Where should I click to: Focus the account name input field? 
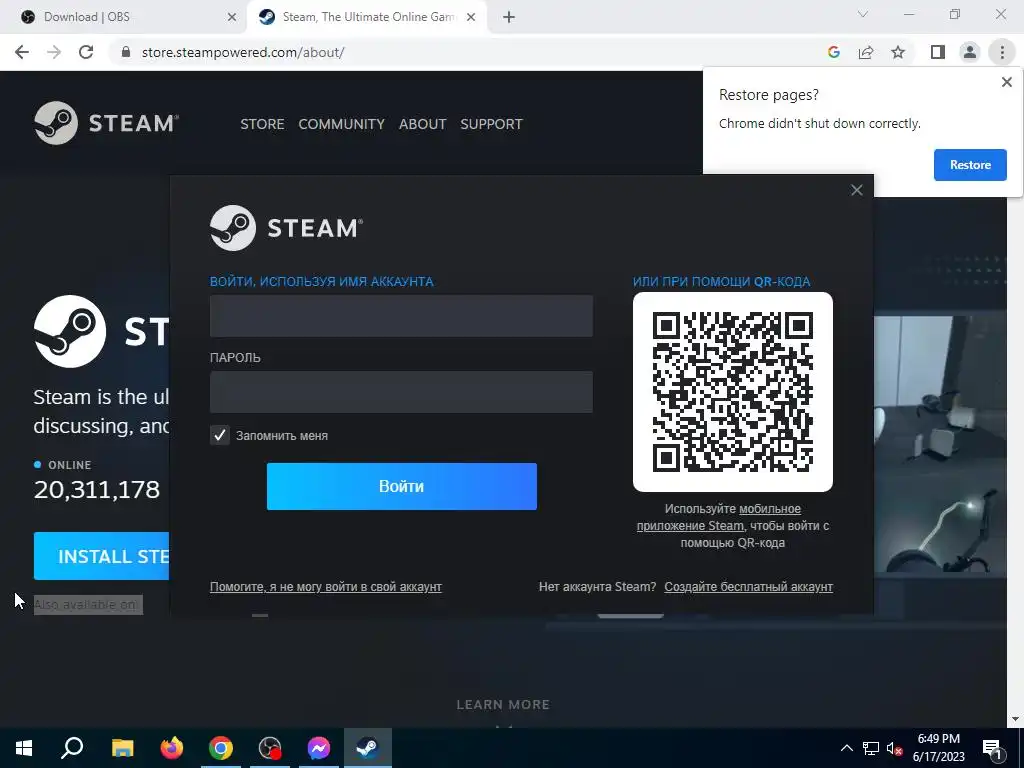[401, 316]
